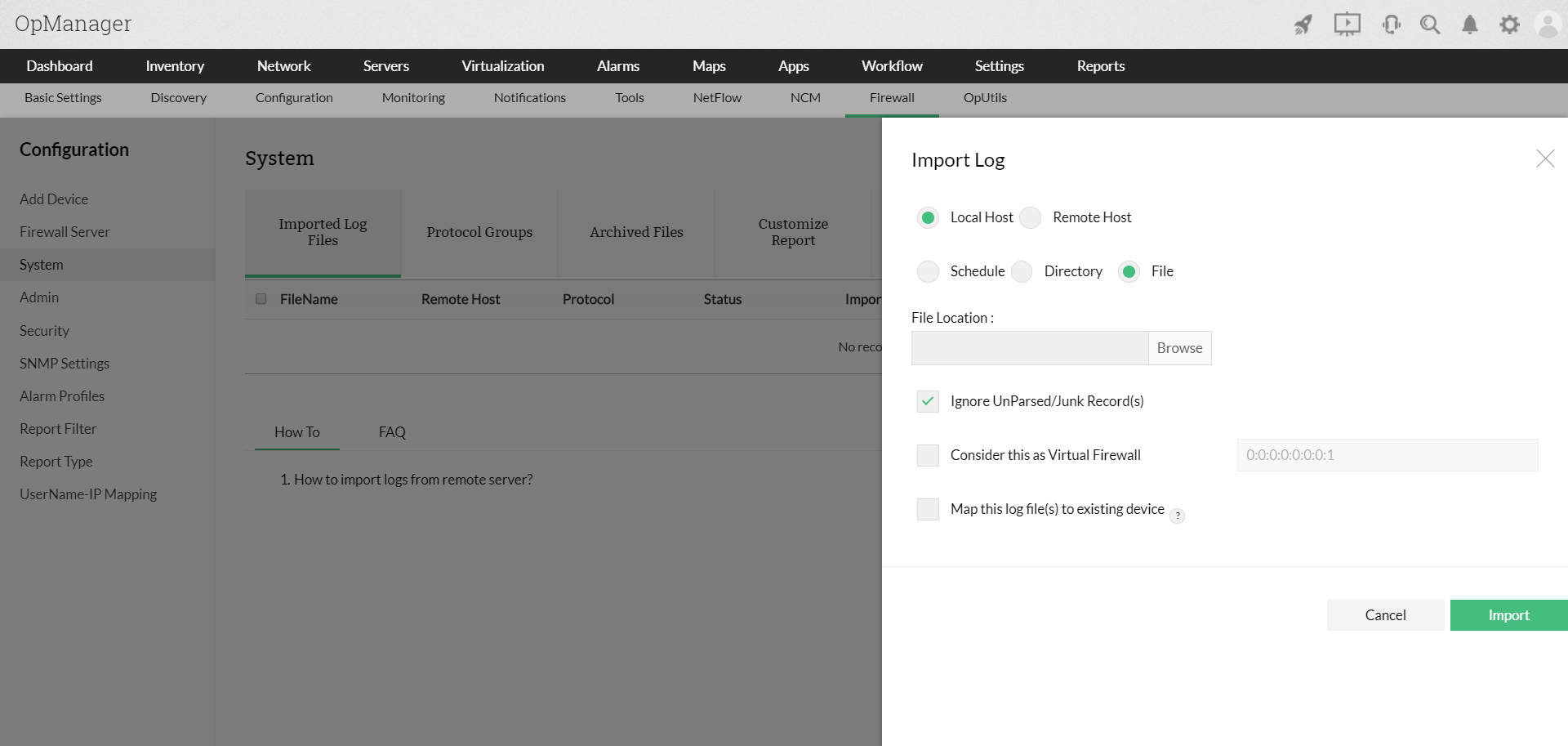Click the help icon beside Map log file
This screenshot has width=1568, height=746.
pos(1177,516)
